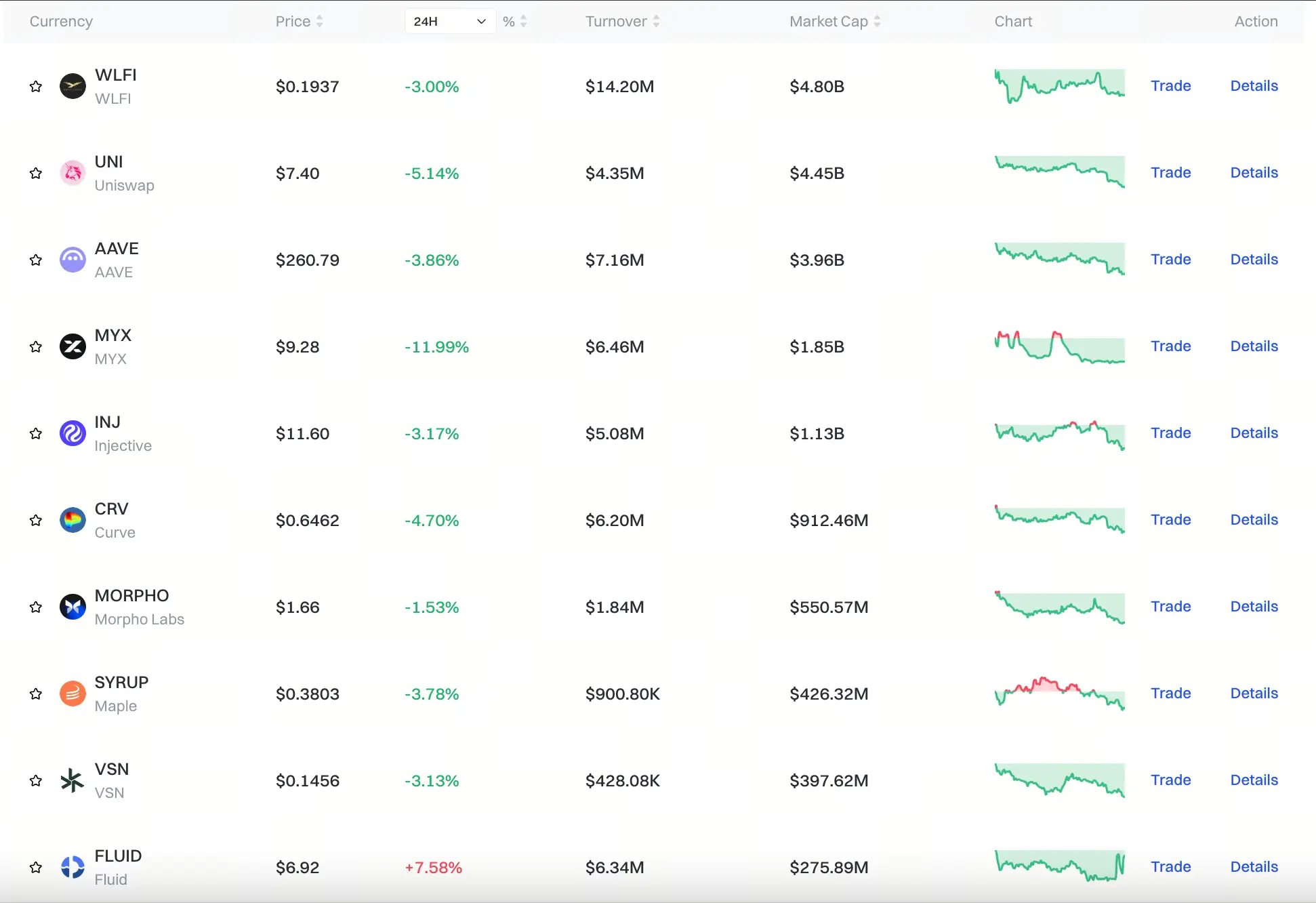Trade FLUID via Trade link
The width and height of the screenshot is (1316, 903).
(1170, 867)
